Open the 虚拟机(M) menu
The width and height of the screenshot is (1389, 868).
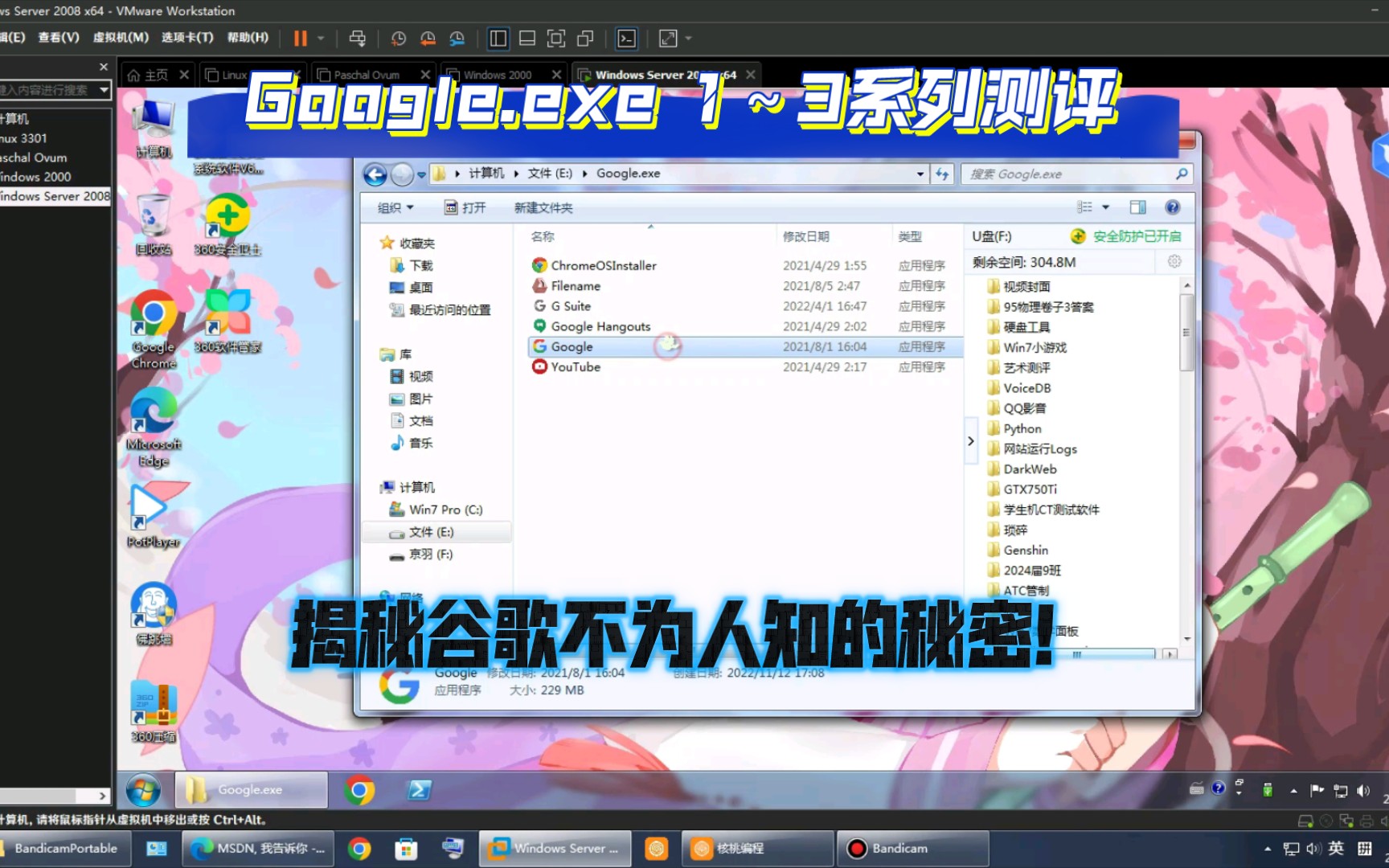121,37
